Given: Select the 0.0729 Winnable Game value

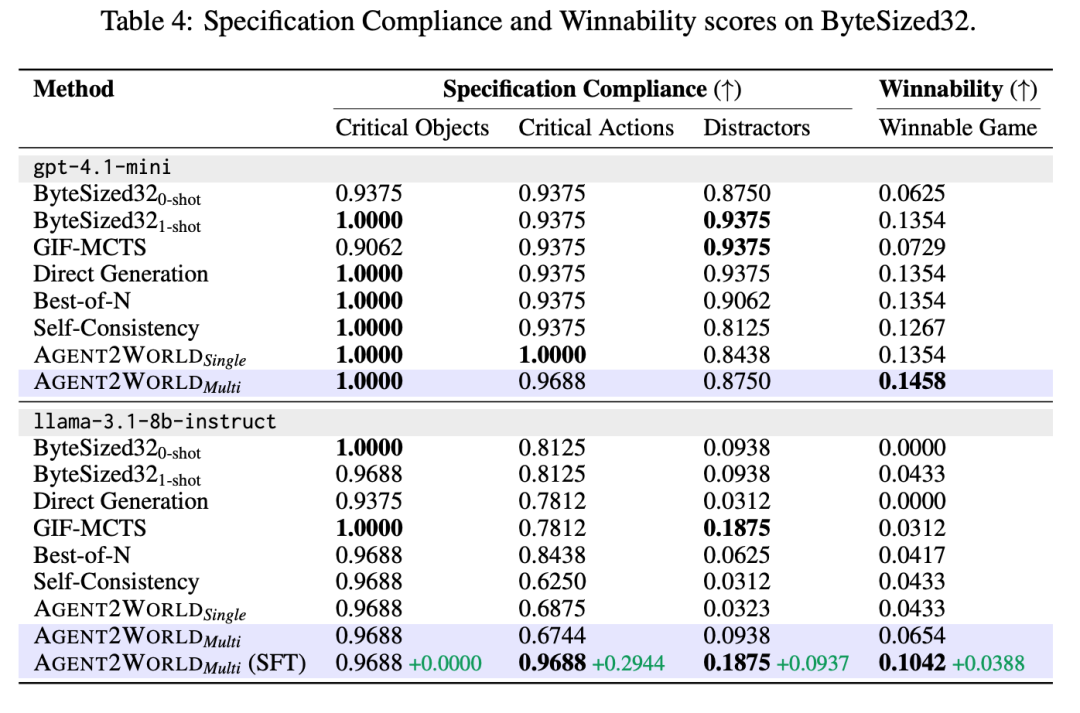Looking at the screenshot, I should (912, 247).
